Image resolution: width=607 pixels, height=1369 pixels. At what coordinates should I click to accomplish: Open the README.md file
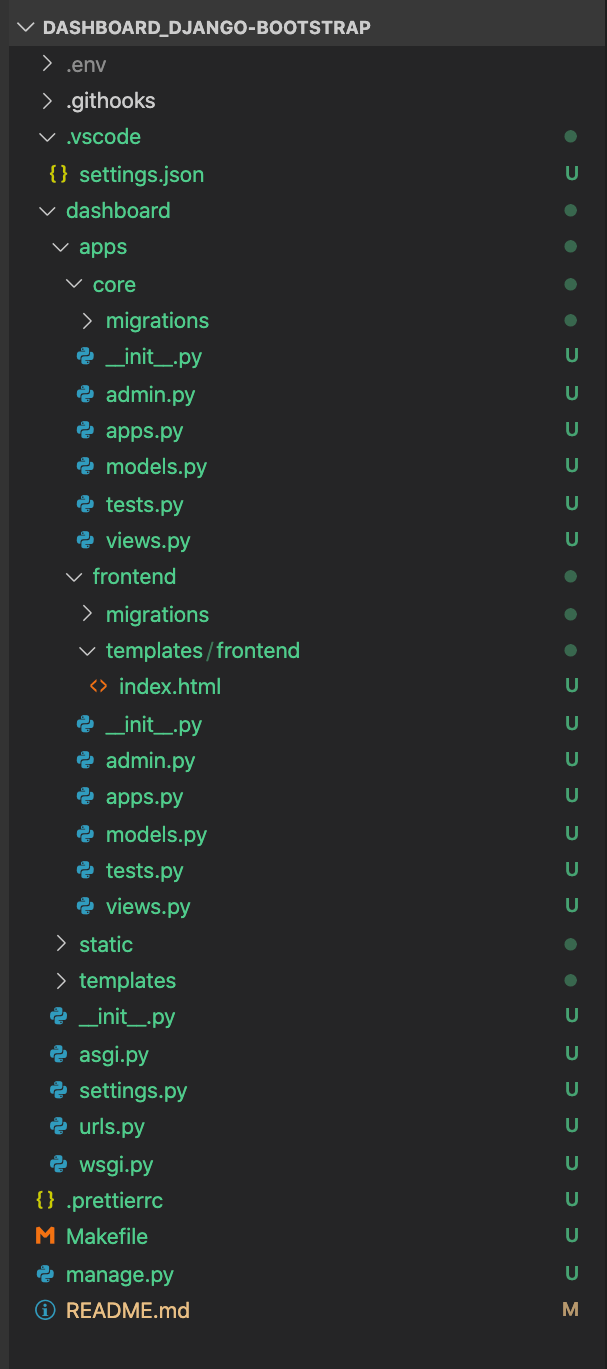[x=127, y=1310]
